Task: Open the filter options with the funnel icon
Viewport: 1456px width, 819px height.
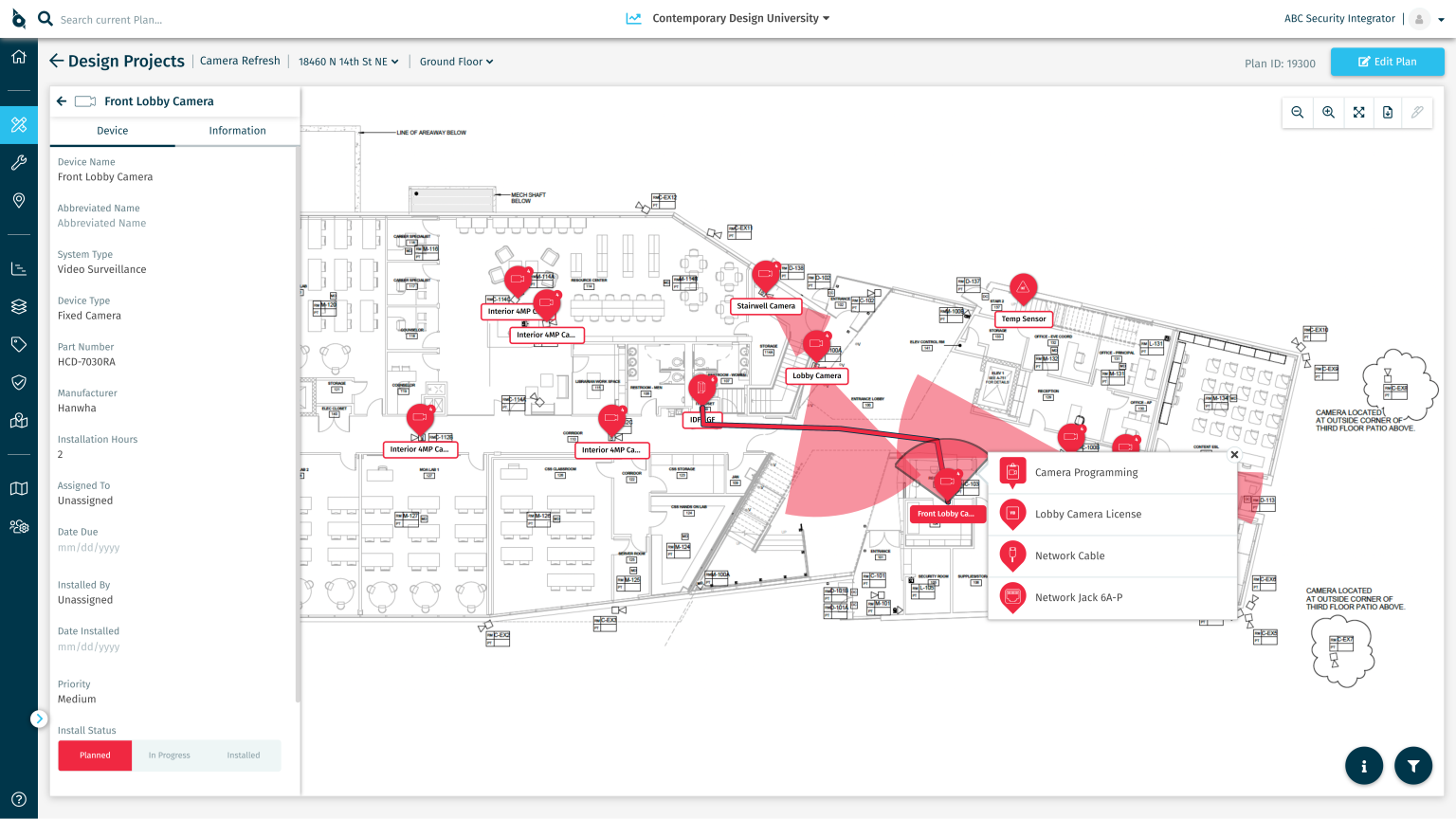Action: pyautogui.click(x=1412, y=765)
